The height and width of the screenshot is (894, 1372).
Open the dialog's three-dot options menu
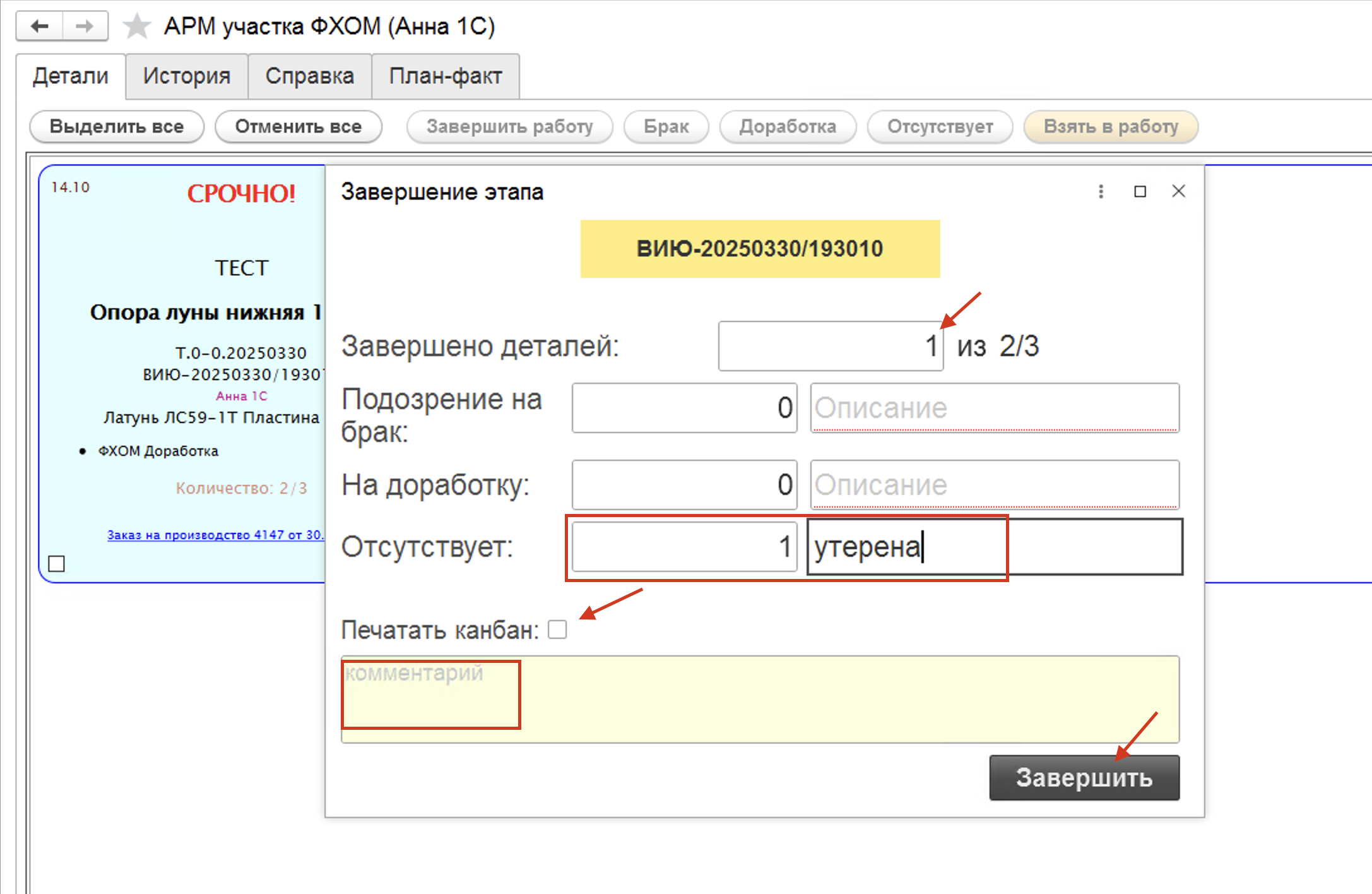tap(1101, 191)
